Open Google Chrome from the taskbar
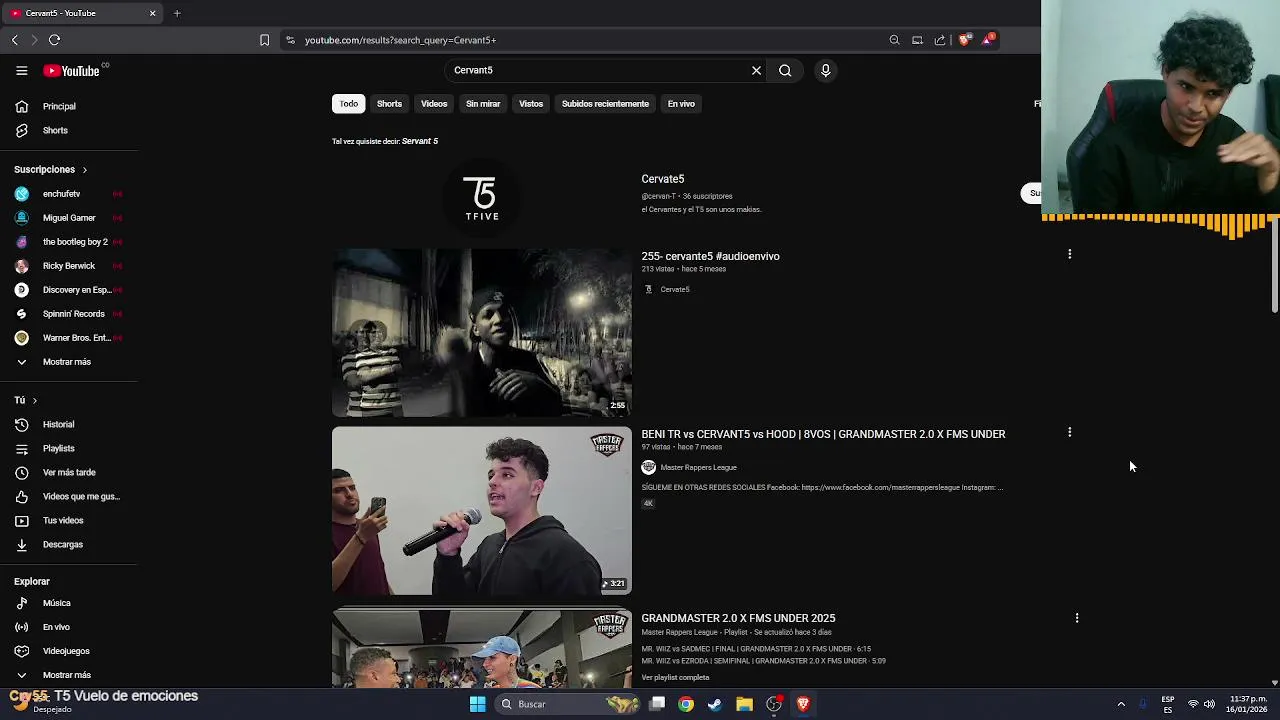 (686, 704)
